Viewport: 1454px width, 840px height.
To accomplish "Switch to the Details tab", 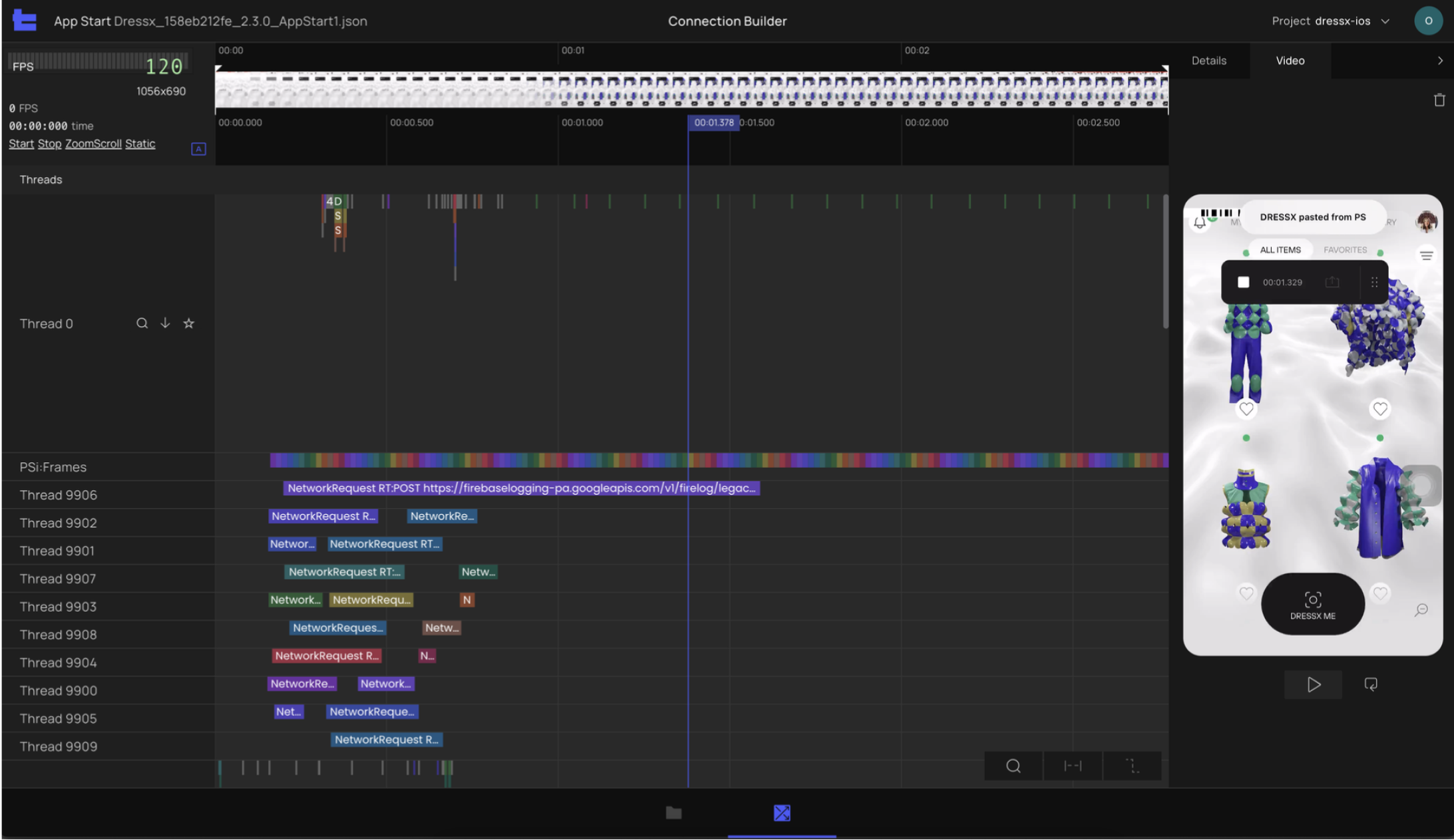I will click(1208, 61).
